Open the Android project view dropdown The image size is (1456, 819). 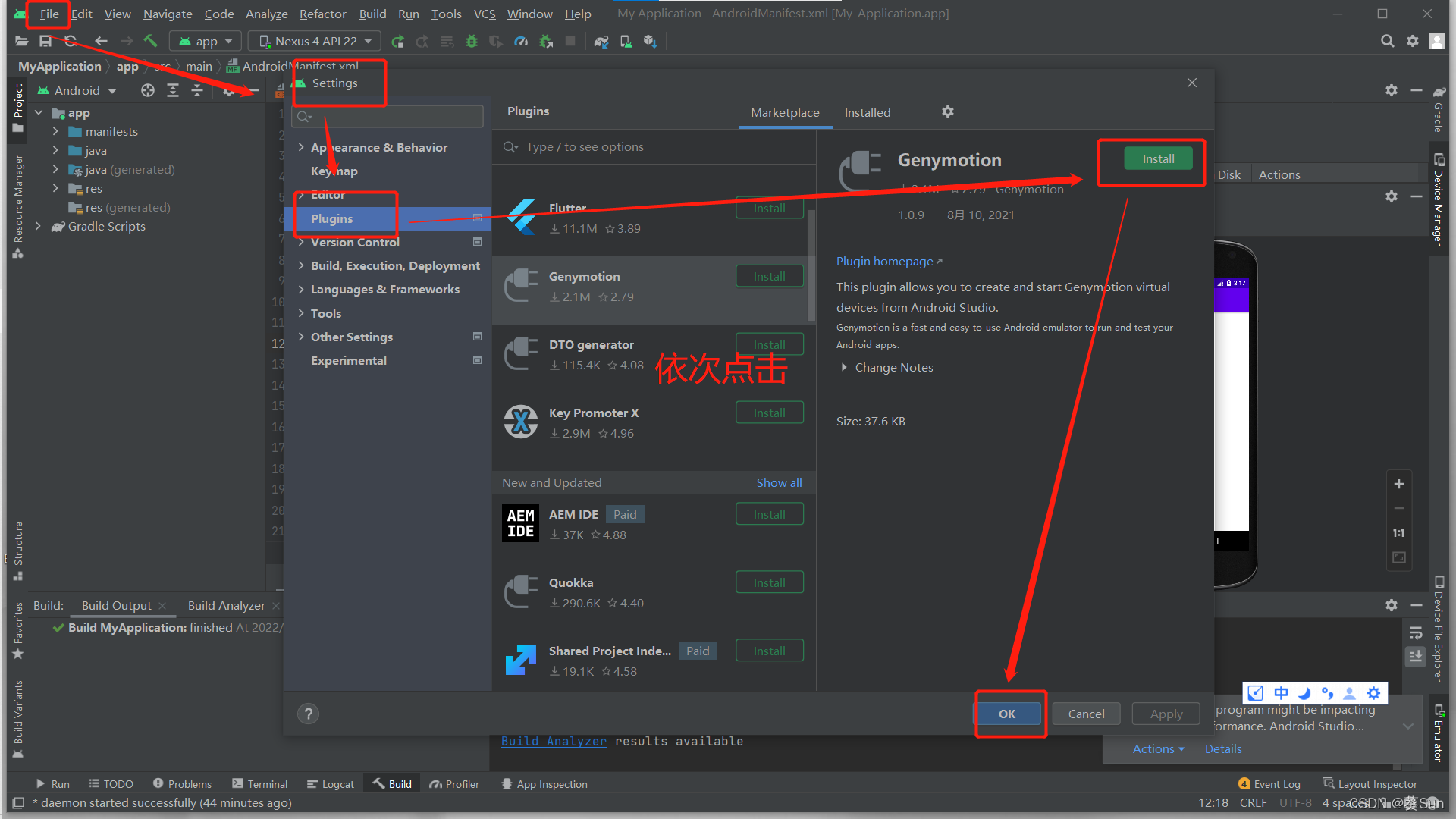click(77, 90)
